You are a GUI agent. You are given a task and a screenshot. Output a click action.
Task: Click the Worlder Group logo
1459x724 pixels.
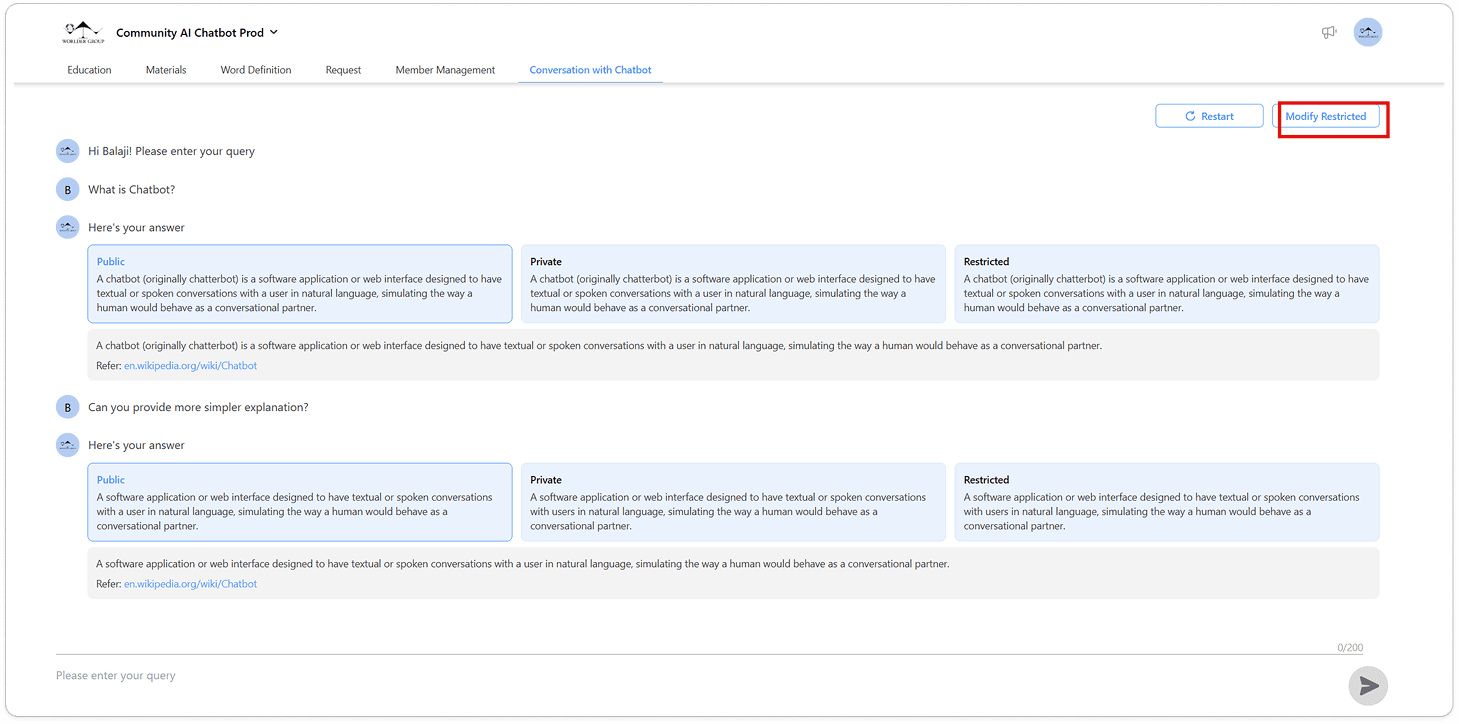tap(82, 33)
